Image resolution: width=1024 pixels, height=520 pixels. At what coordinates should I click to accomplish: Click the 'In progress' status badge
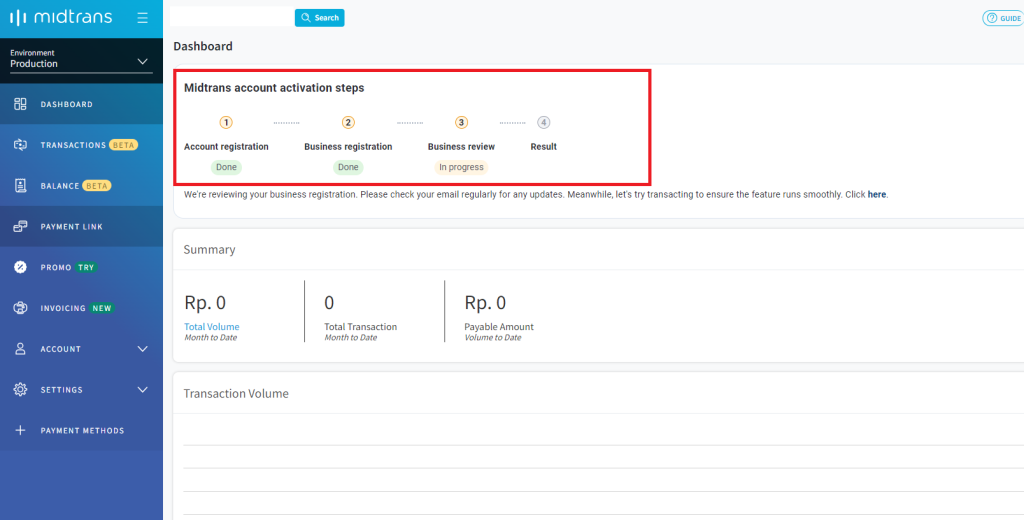point(461,167)
